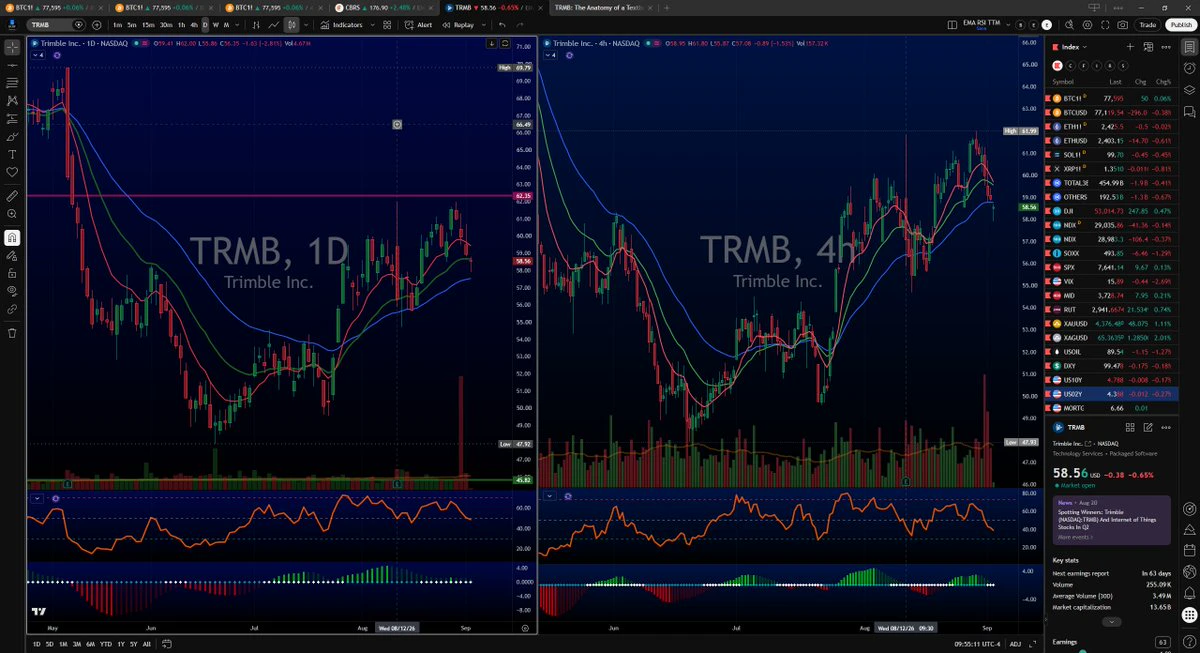Select the 15m timeframe
The width and height of the screenshot is (1200, 653).
click(x=148, y=24)
